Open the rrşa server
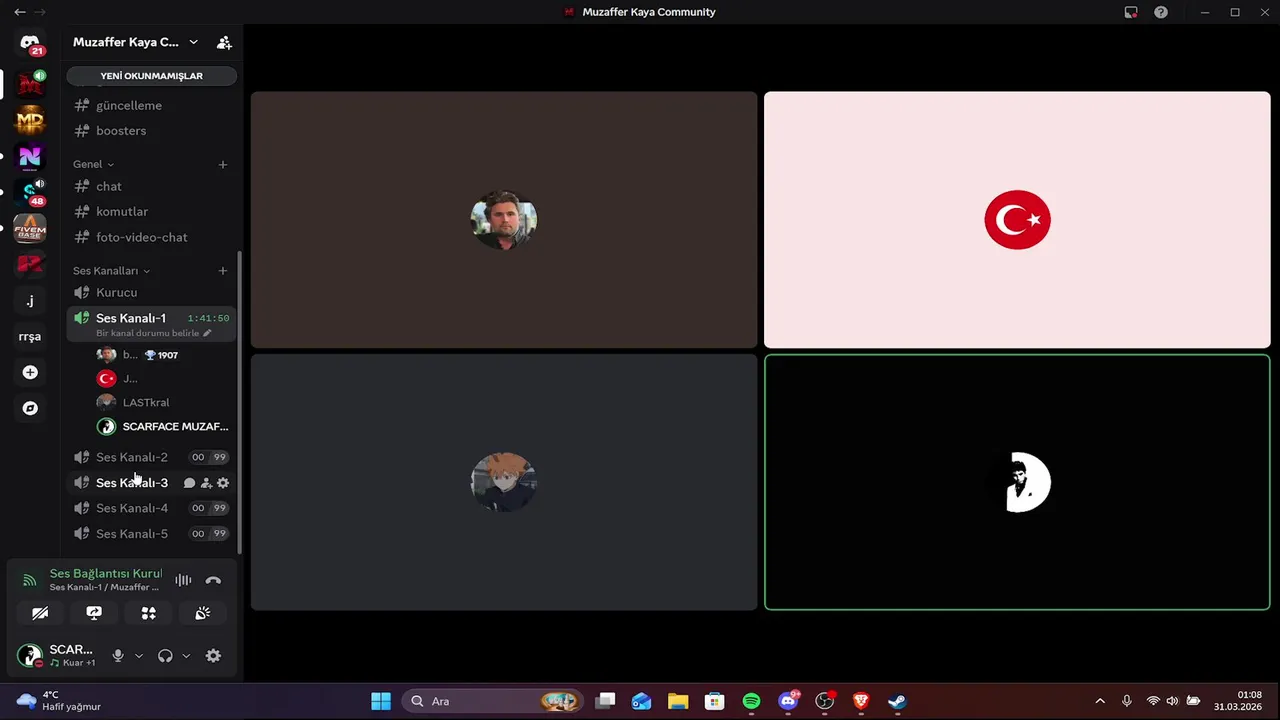The image size is (1280, 720). (x=30, y=336)
